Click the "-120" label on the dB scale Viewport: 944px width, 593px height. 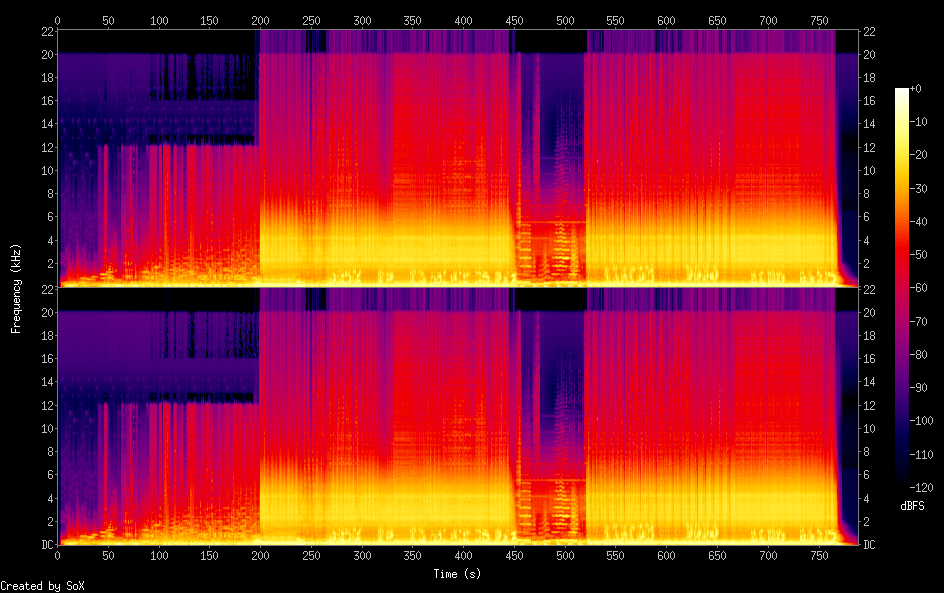(923, 490)
